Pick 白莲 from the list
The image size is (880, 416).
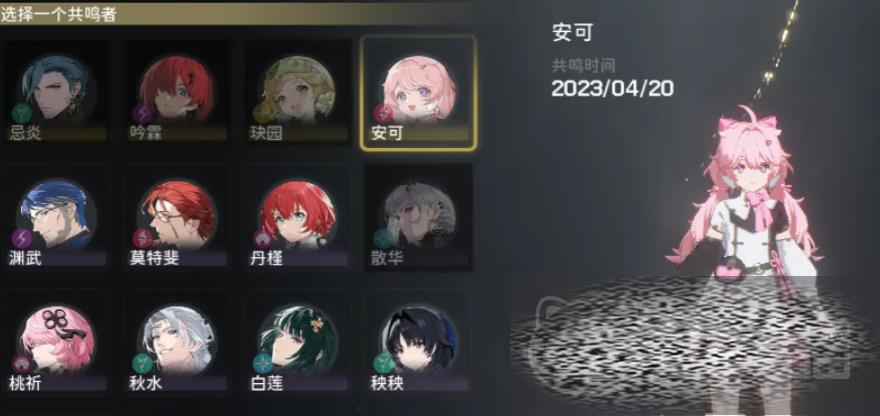298,342
